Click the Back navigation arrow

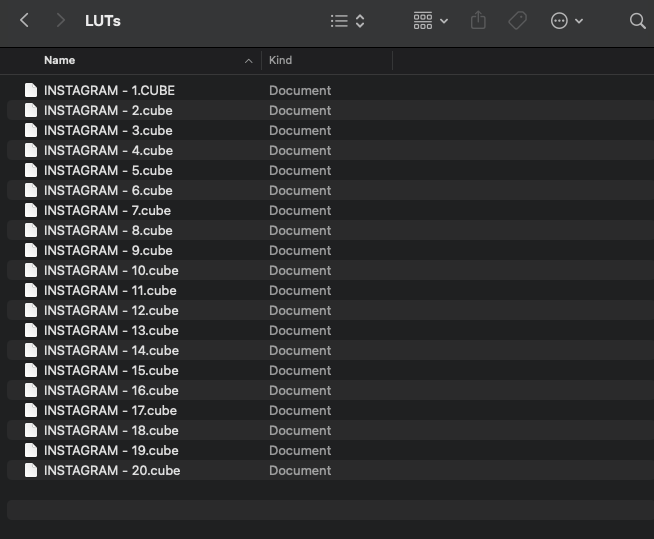pos(25,20)
